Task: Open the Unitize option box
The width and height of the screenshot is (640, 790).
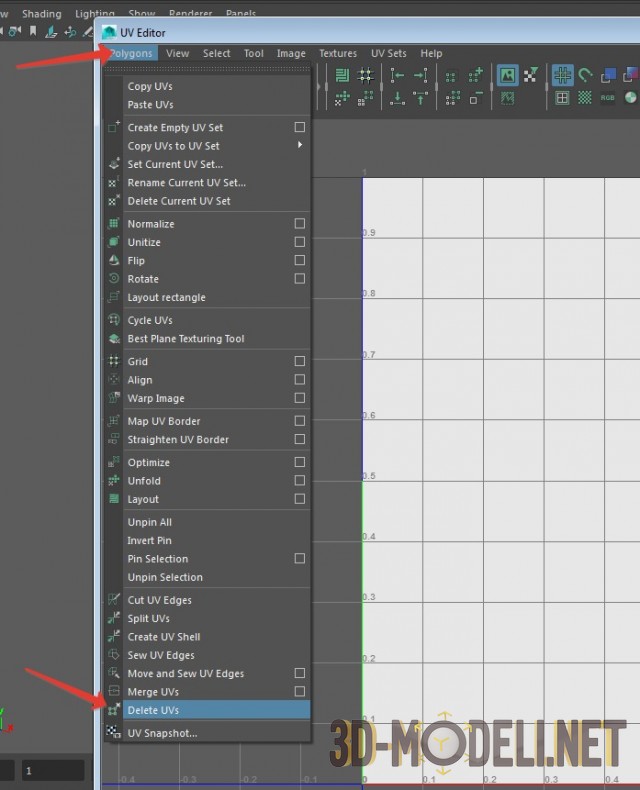Action: coord(300,242)
